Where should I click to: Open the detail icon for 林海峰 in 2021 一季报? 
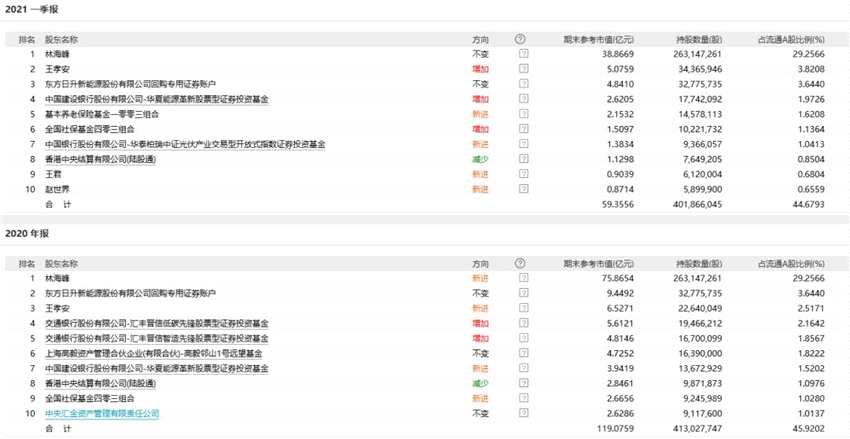[x=523, y=54]
